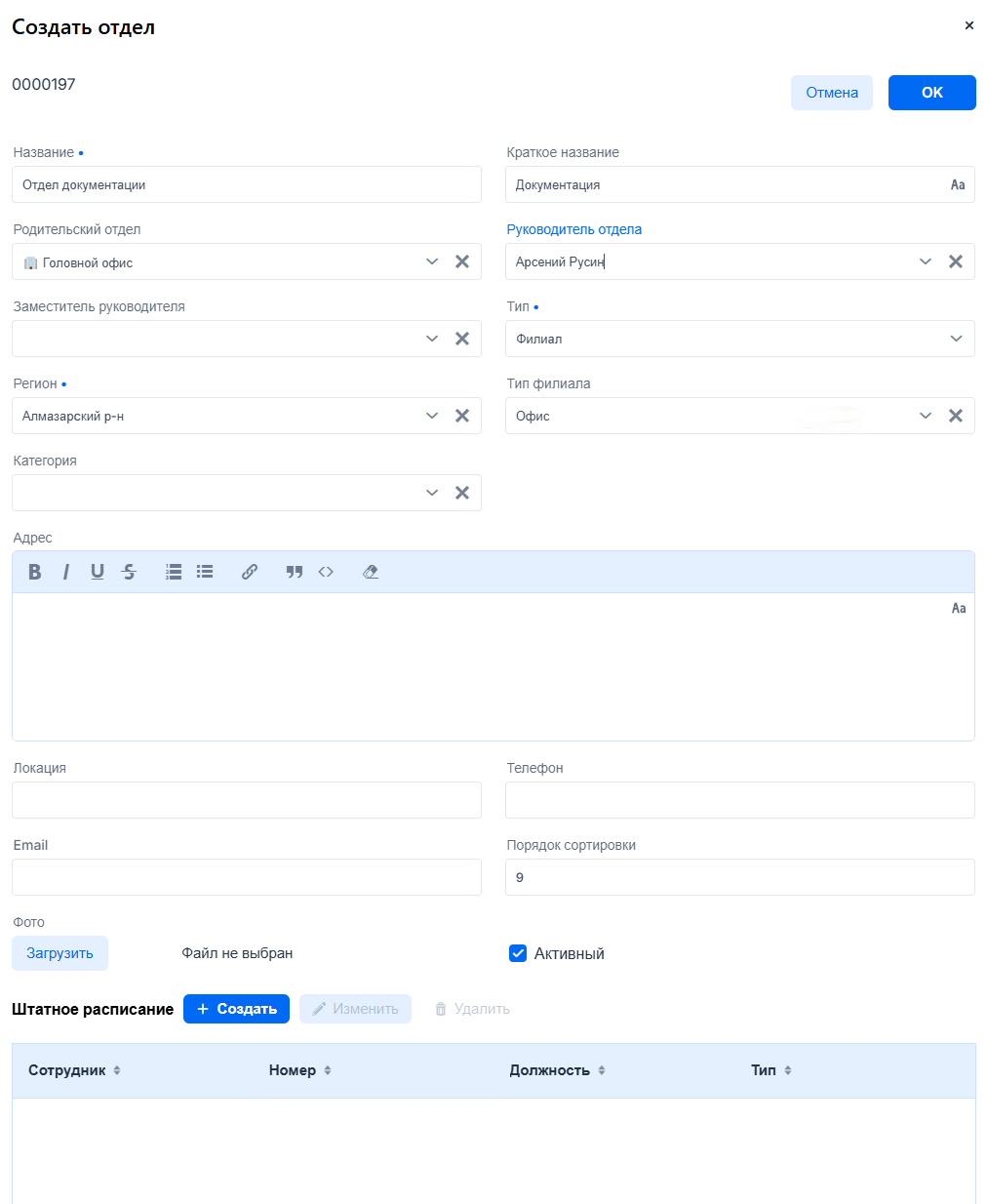Enable underline in address toolbar
The width and height of the screenshot is (987, 1204).
(x=98, y=572)
